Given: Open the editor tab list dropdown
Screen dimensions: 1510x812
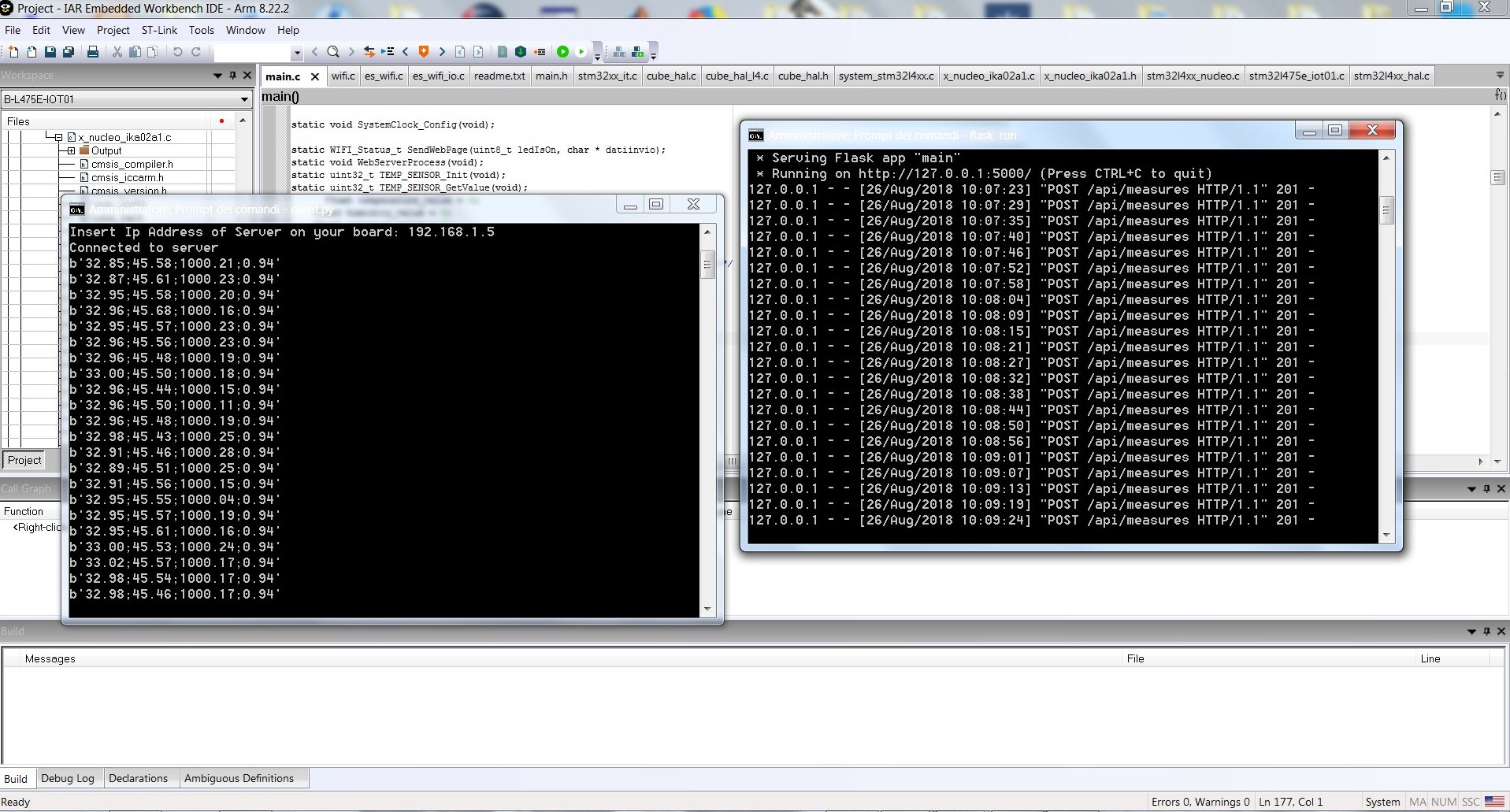Looking at the screenshot, I should pos(1500,76).
